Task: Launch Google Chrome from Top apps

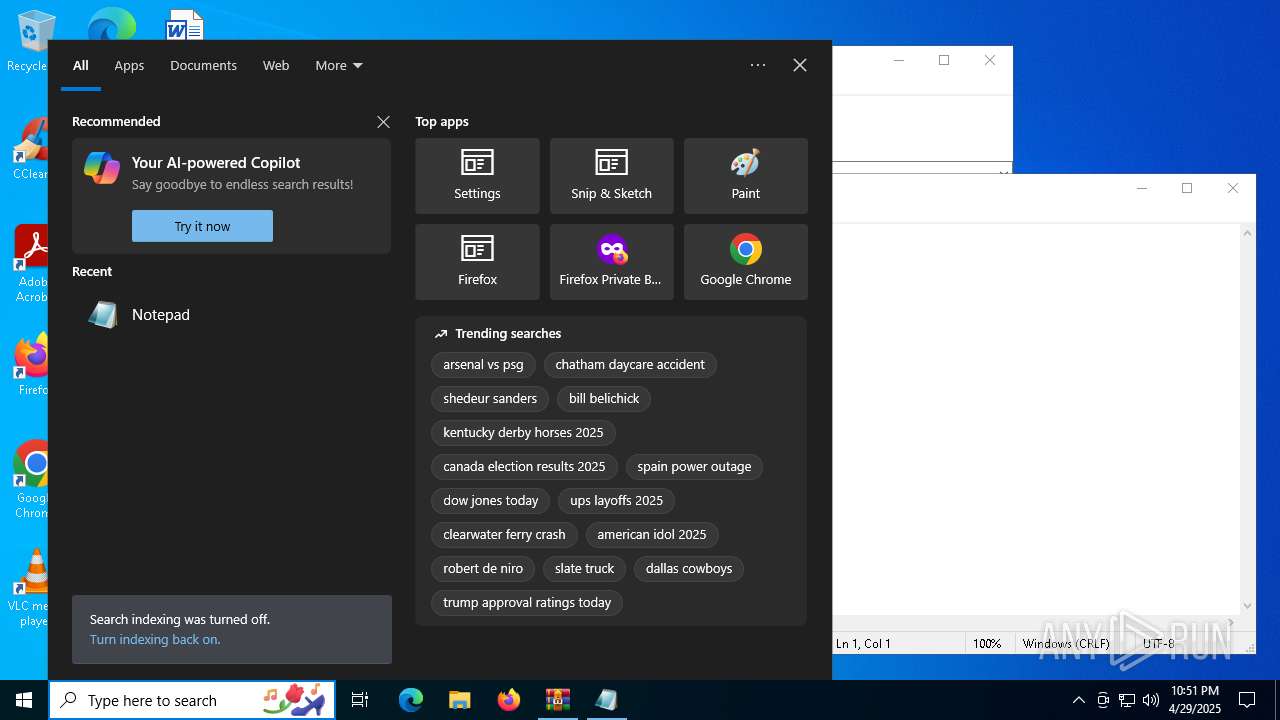Action: coord(745,262)
